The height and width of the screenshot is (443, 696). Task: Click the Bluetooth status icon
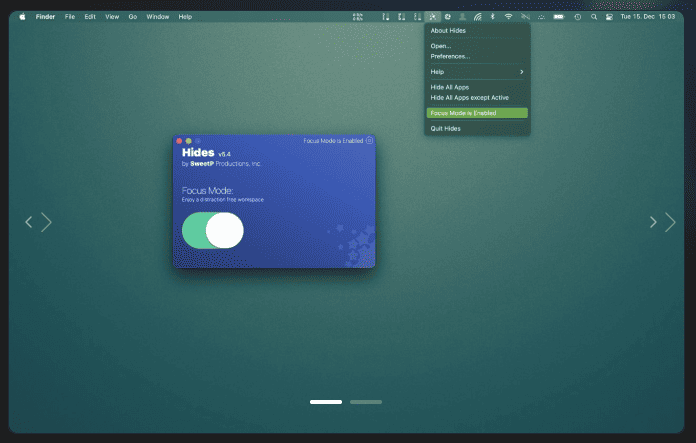pos(493,16)
